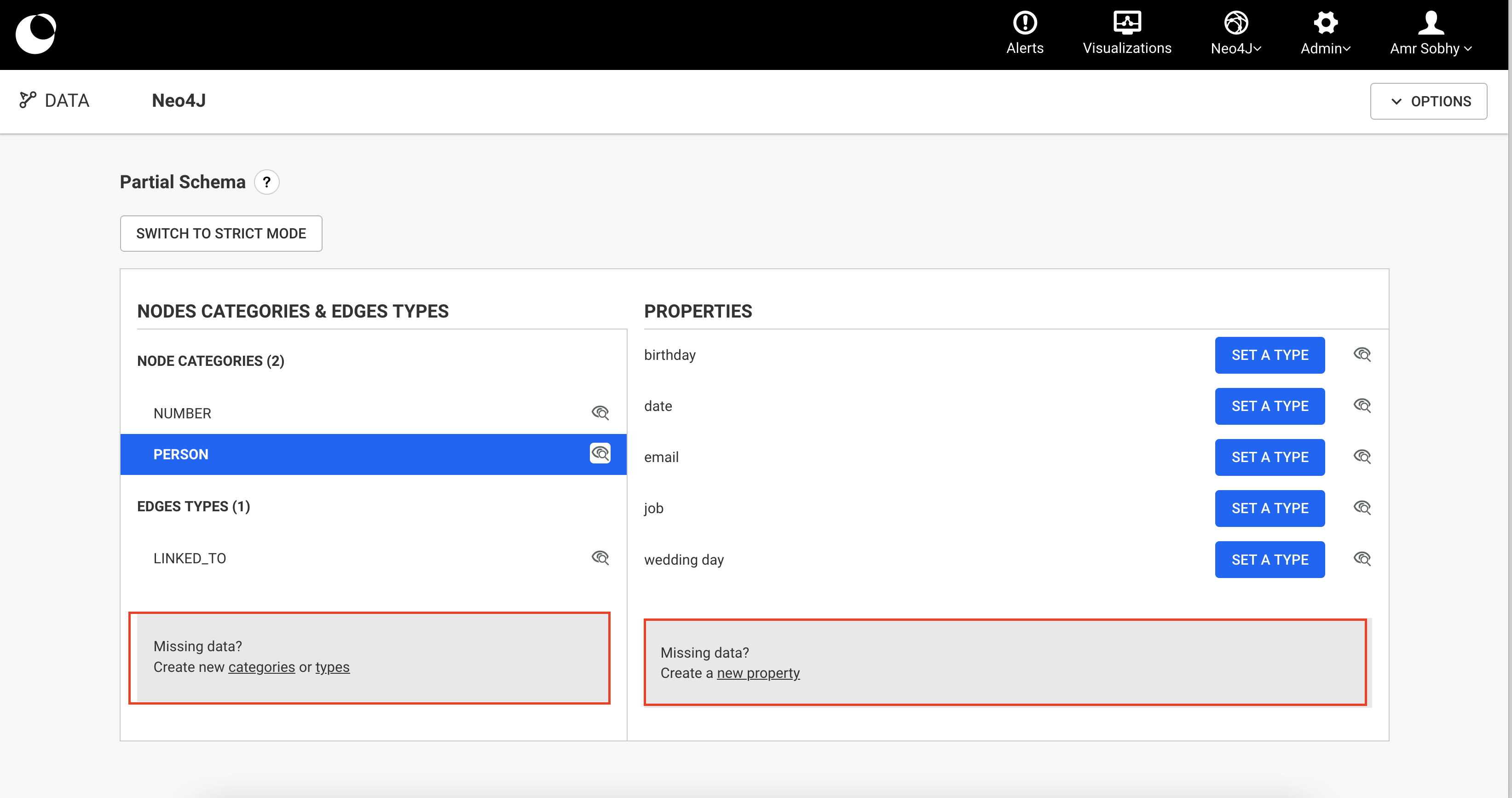Hide the email property eye icon
The width and height of the screenshot is (1512, 798).
[x=1362, y=457]
